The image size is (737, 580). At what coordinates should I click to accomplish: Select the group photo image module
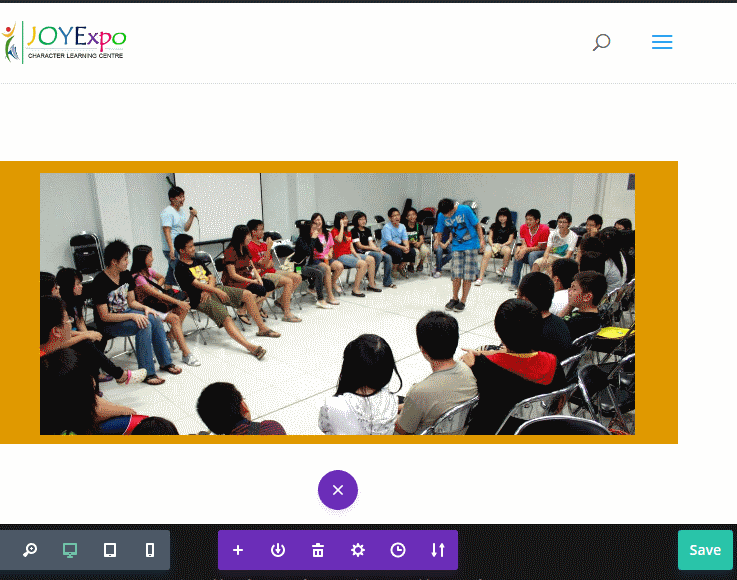click(x=337, y=304)
